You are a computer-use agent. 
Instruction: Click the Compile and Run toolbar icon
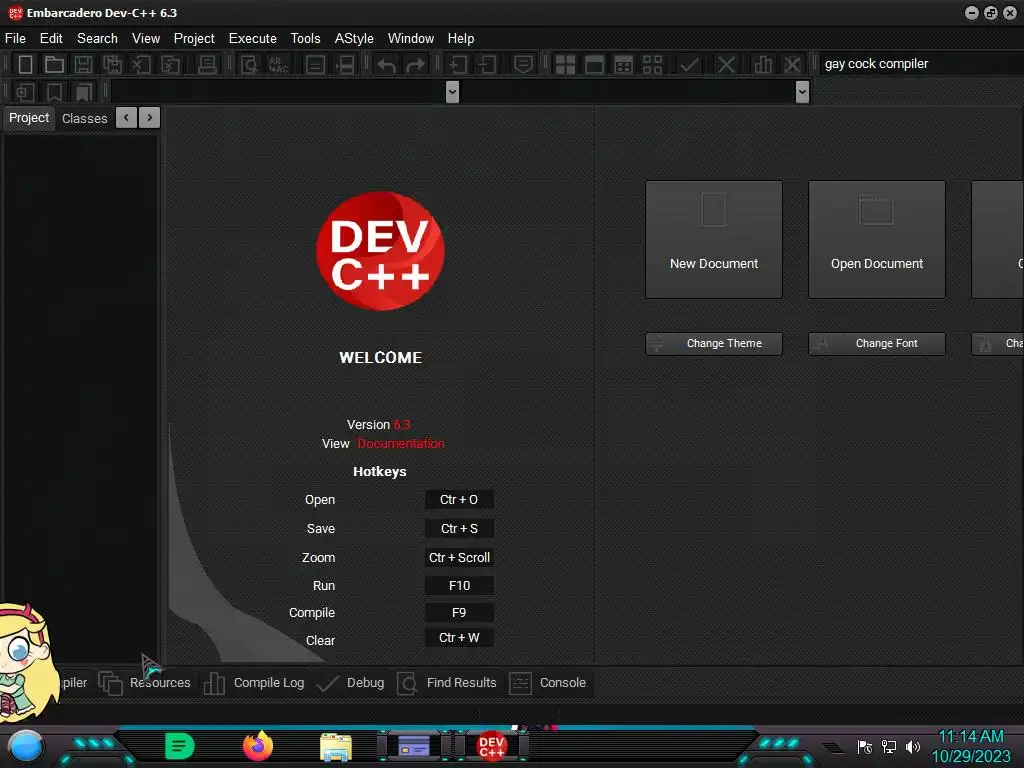(x=624, y=64)
